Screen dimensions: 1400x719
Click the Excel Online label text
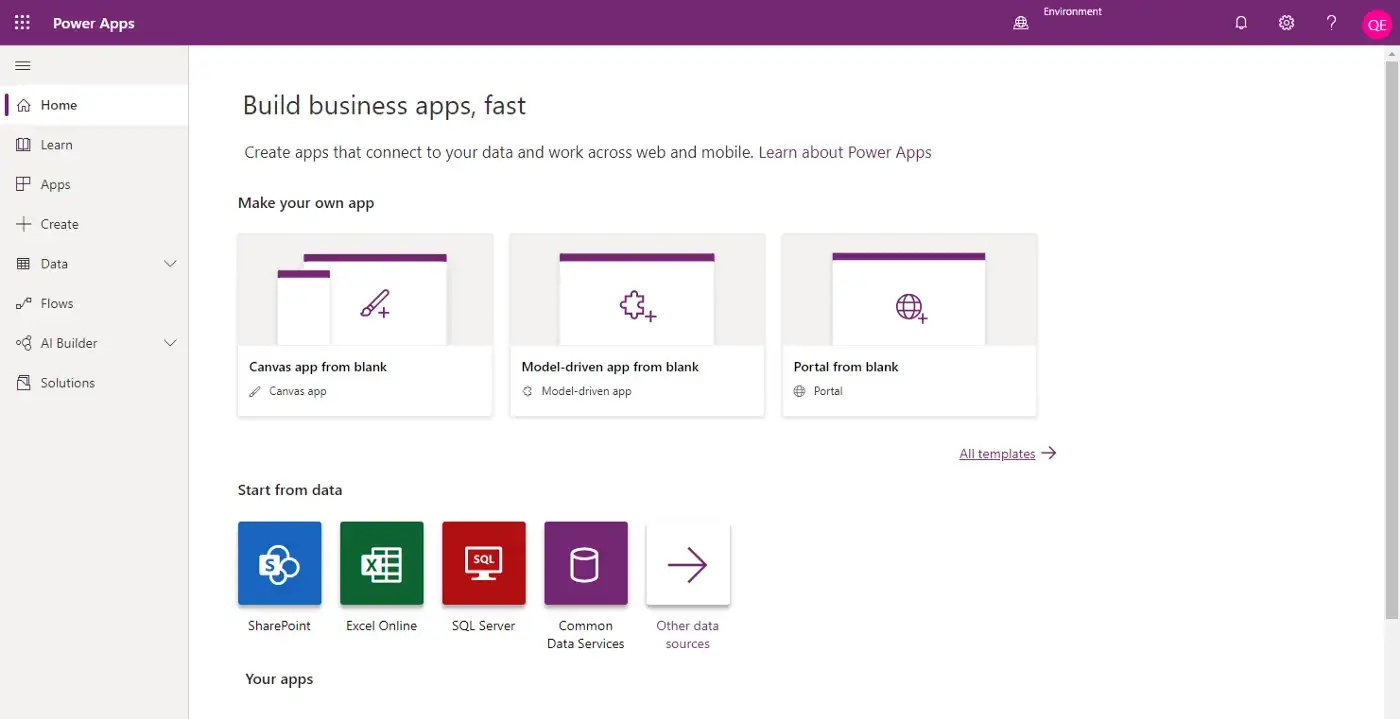[382, 626]
